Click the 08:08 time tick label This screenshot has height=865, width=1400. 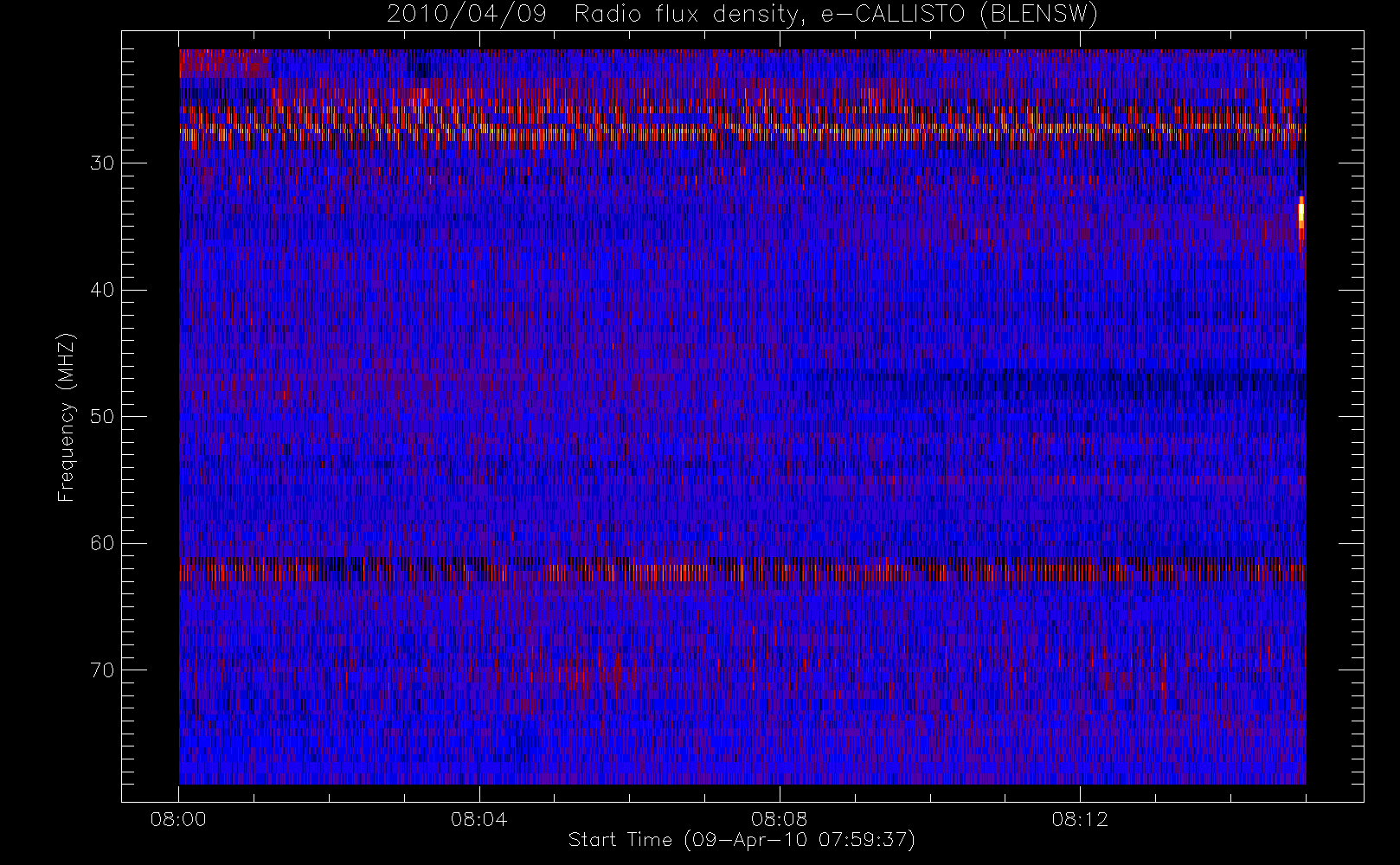779,819
